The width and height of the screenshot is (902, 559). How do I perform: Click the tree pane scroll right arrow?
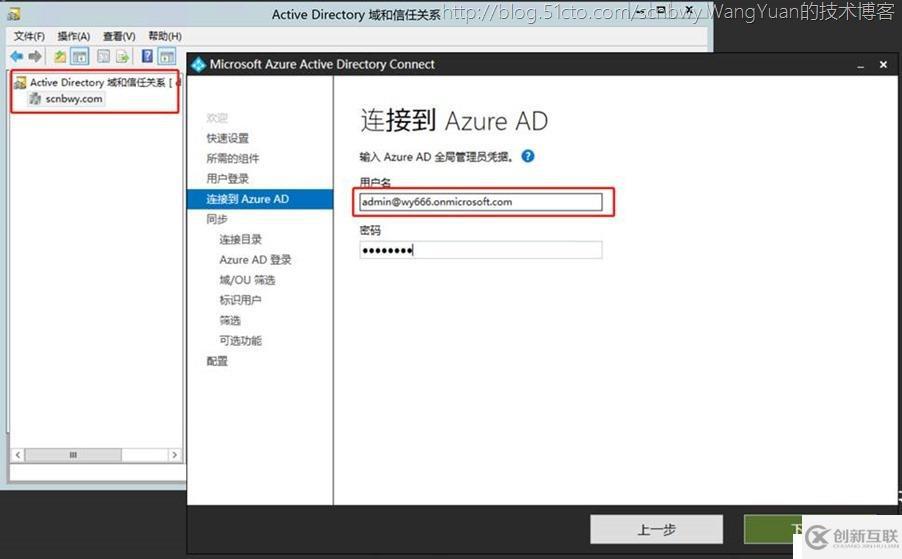pyautogui.click(x=174, y=455)
